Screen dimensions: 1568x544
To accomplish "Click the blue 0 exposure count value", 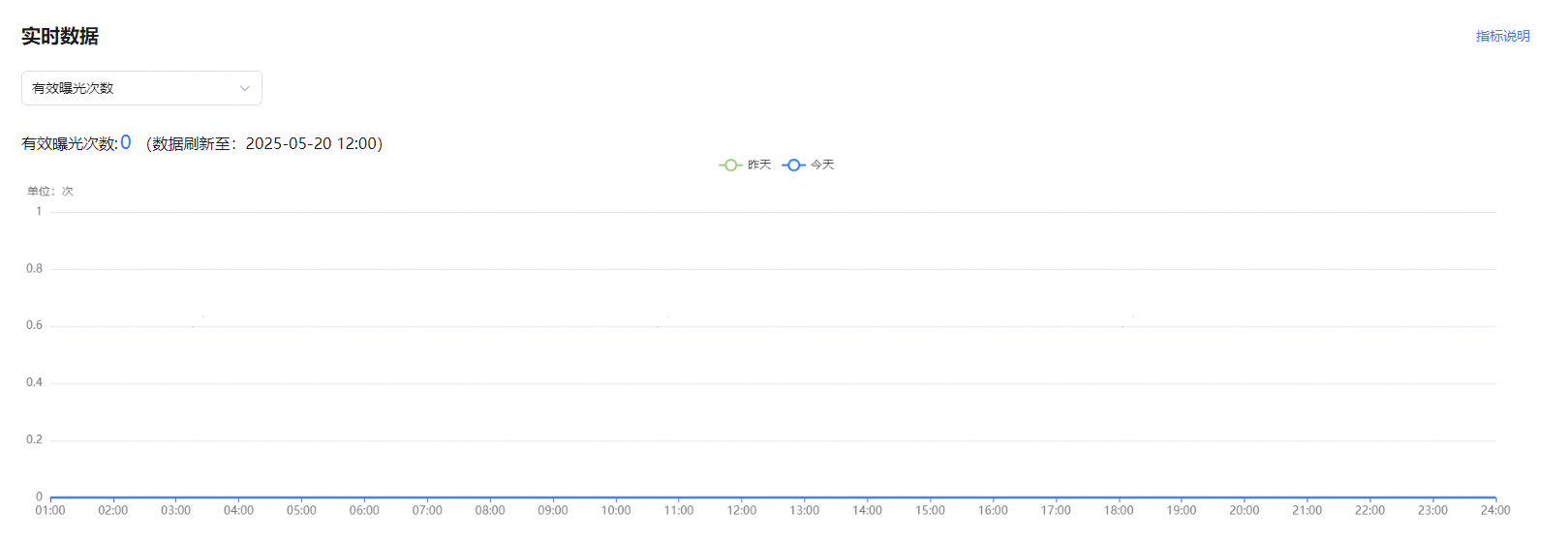I will click(x=126, y=142).
